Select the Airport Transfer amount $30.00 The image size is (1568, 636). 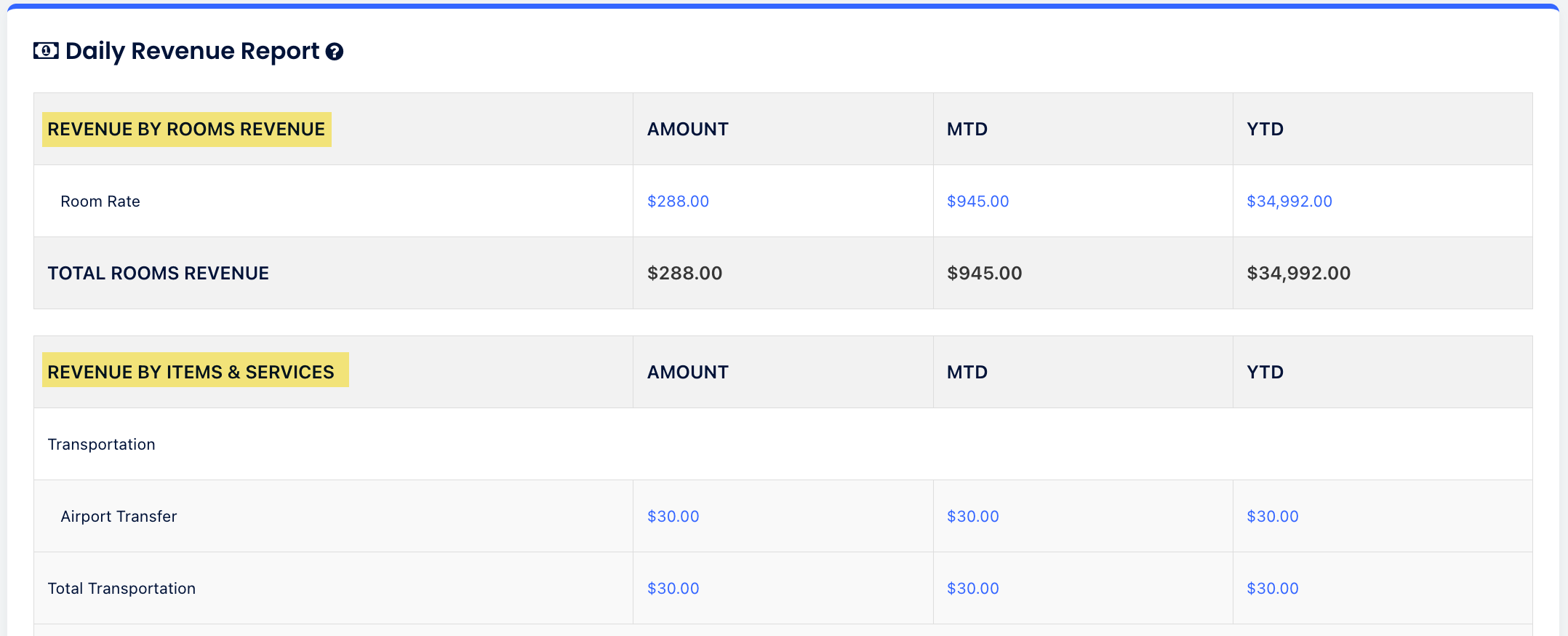click(x=673, y=517)
